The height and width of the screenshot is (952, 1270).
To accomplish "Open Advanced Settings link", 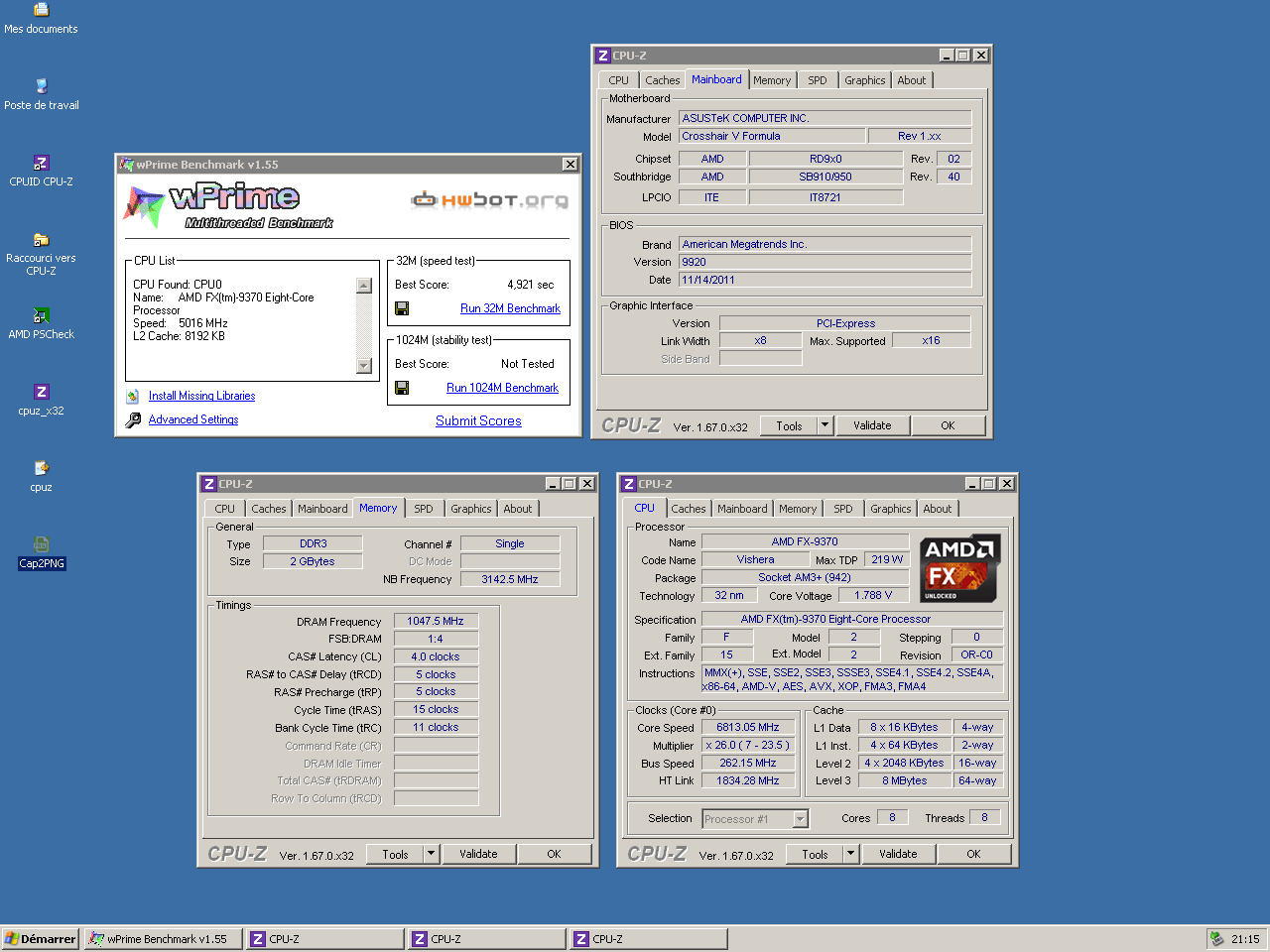I will (x=193, y=419).
